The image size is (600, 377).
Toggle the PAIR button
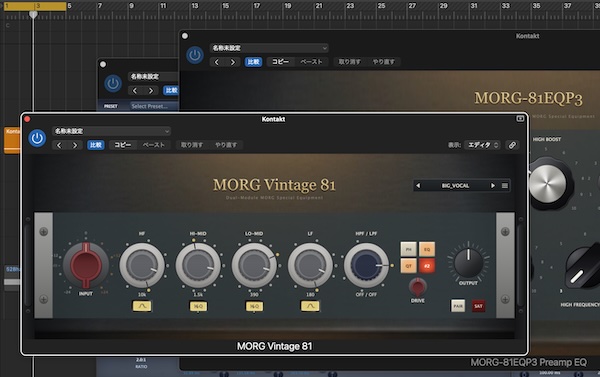458,306
